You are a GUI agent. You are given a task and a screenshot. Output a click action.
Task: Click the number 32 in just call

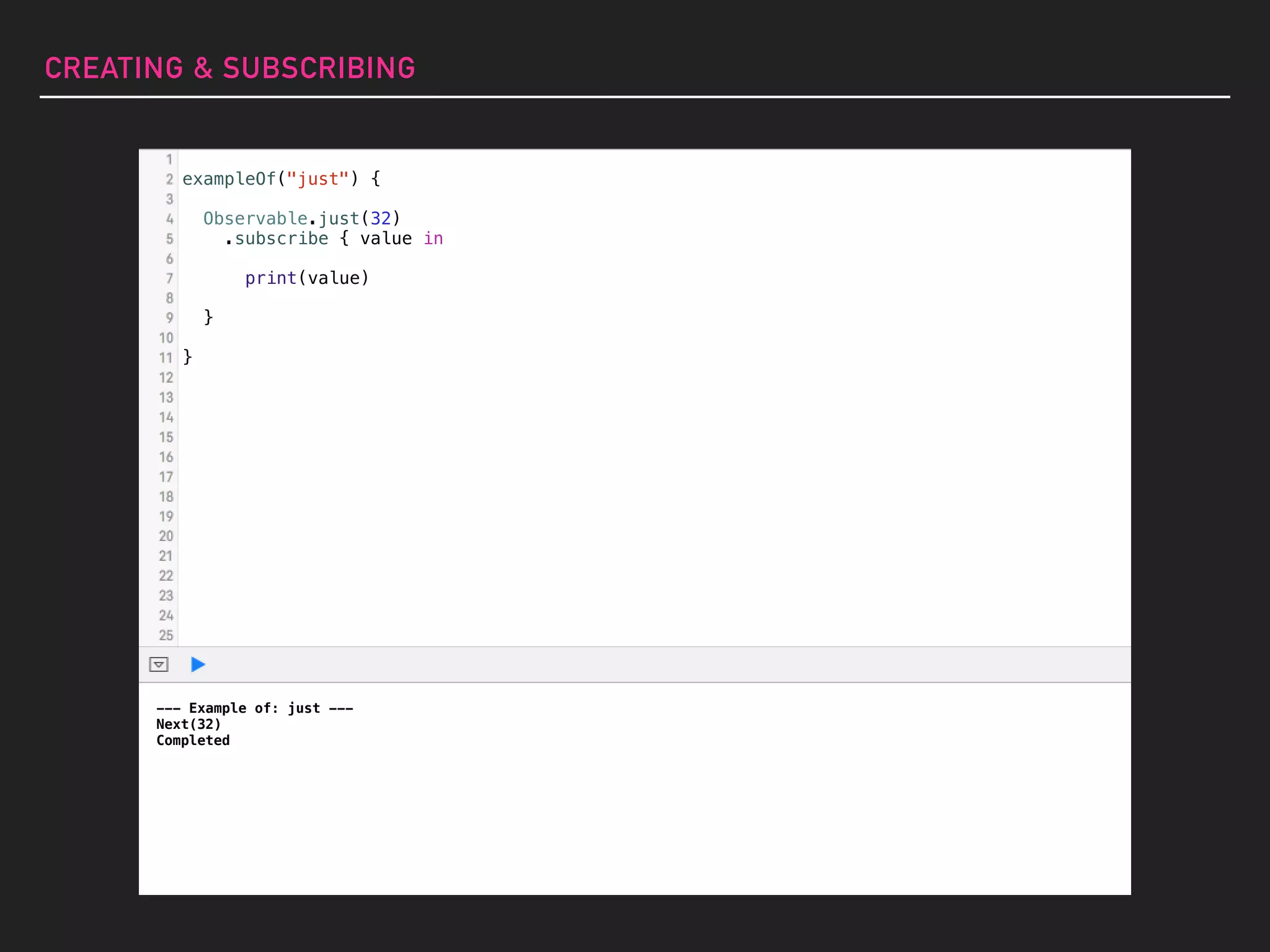coord(380,219)
